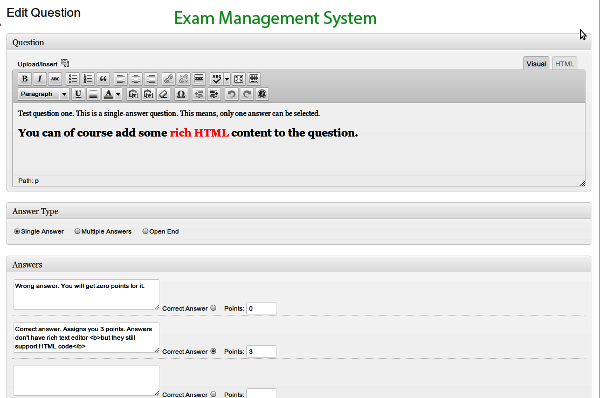Screen dimensions: 600x398
Task: Select the Multiple Answers radio button
Action: [77, 231]
